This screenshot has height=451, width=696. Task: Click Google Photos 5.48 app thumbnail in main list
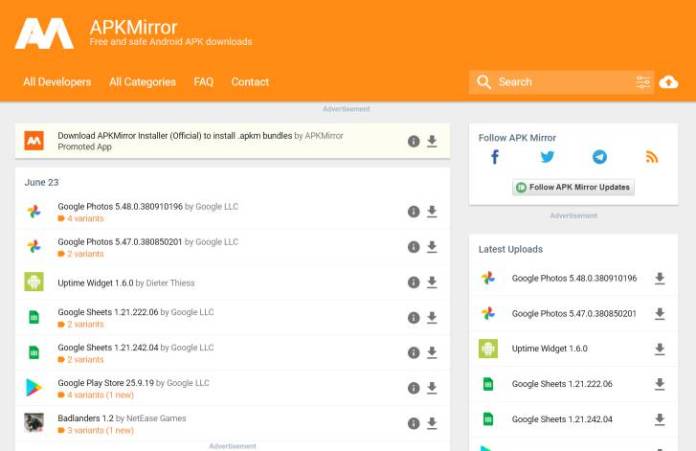click(34, 211)
